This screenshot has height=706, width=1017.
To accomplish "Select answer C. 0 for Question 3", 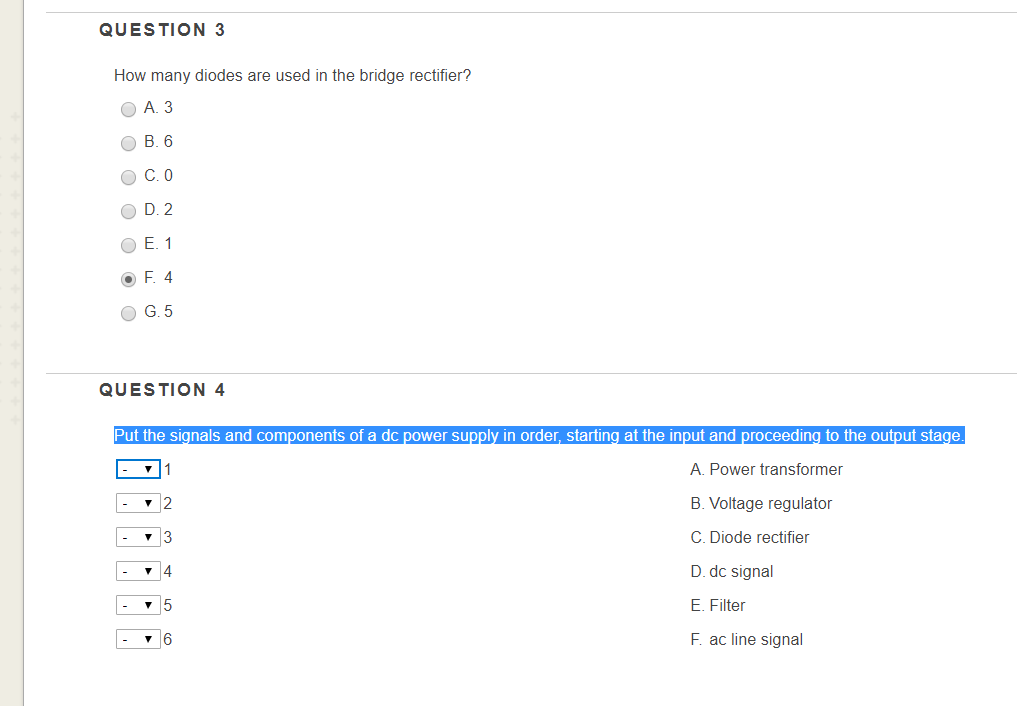I will (128, 177).
